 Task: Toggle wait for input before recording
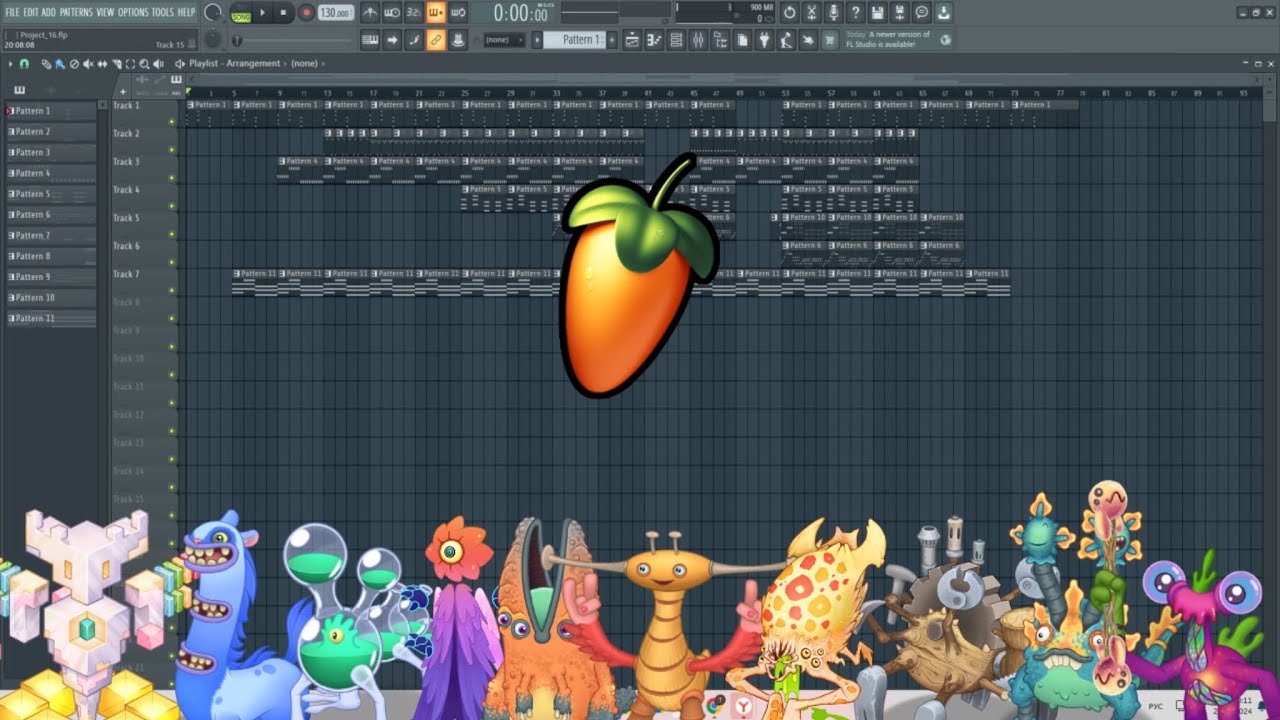coord(392,12)
